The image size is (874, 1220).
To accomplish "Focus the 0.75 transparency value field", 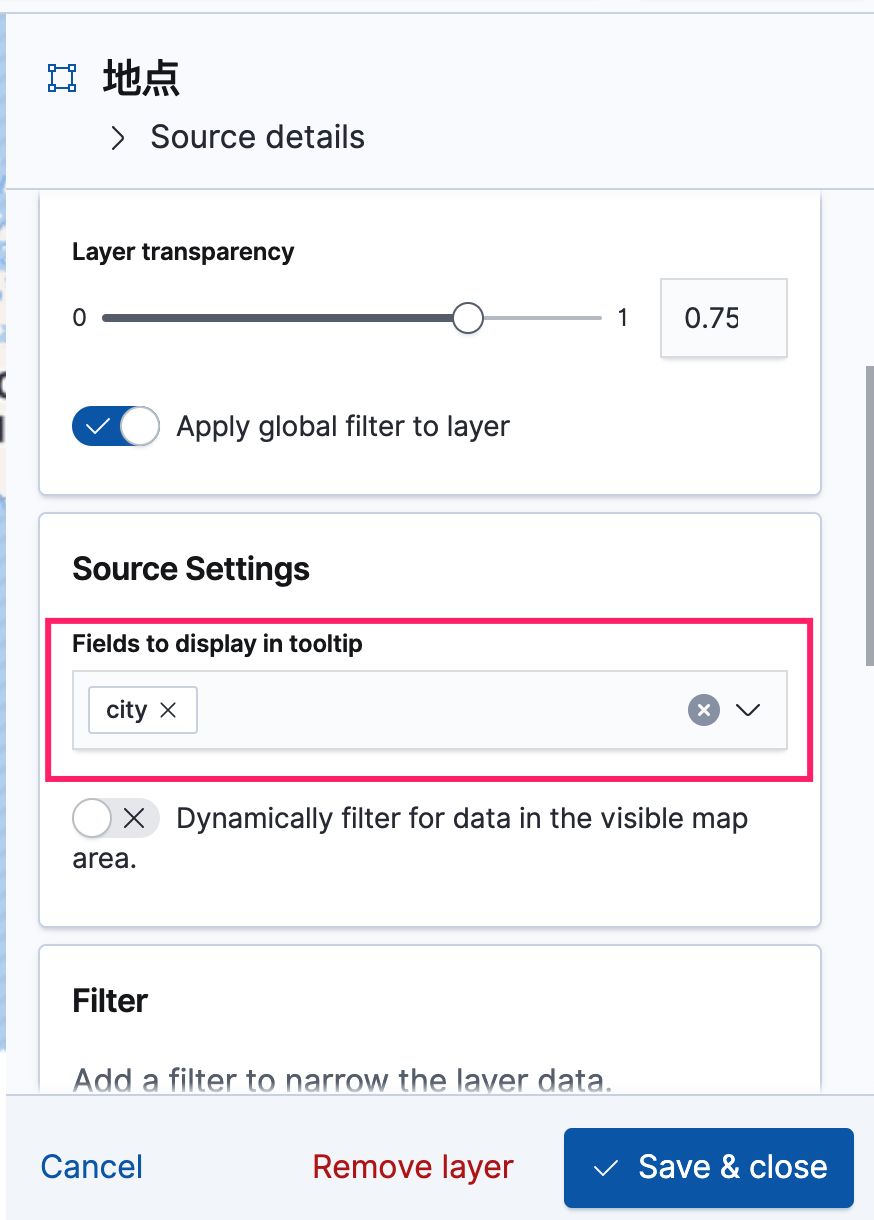I will (x=722, y=319).
